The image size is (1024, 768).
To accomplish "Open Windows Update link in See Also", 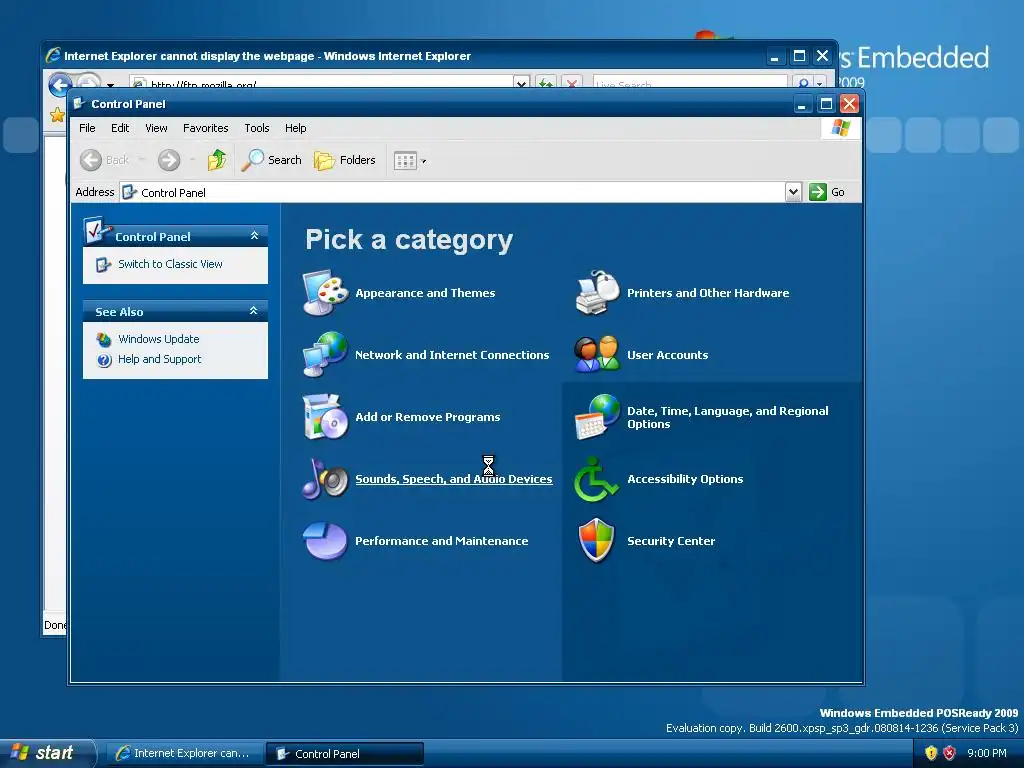I will (x=159, y=339).
